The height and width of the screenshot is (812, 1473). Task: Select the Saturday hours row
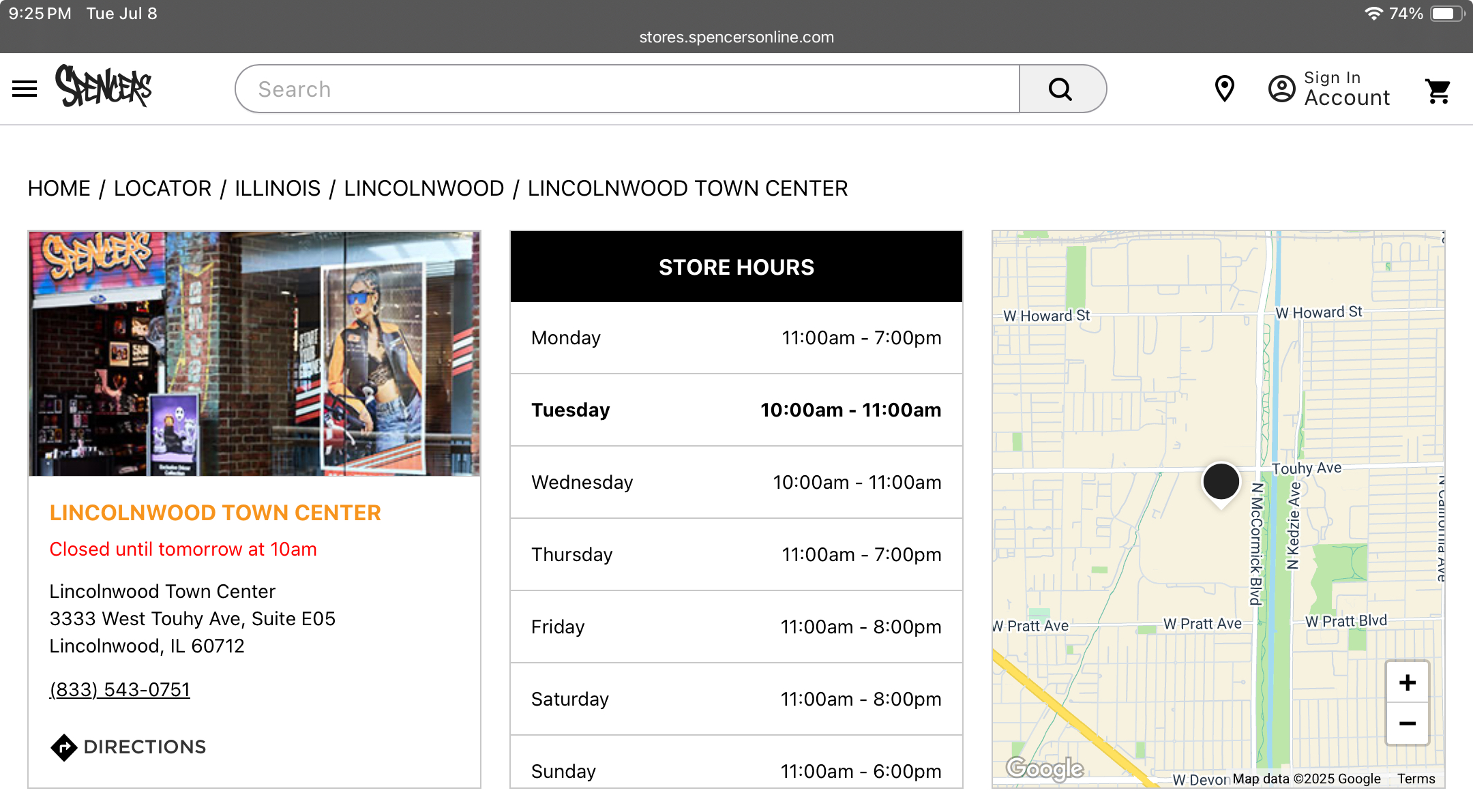[x=736, y=699]
